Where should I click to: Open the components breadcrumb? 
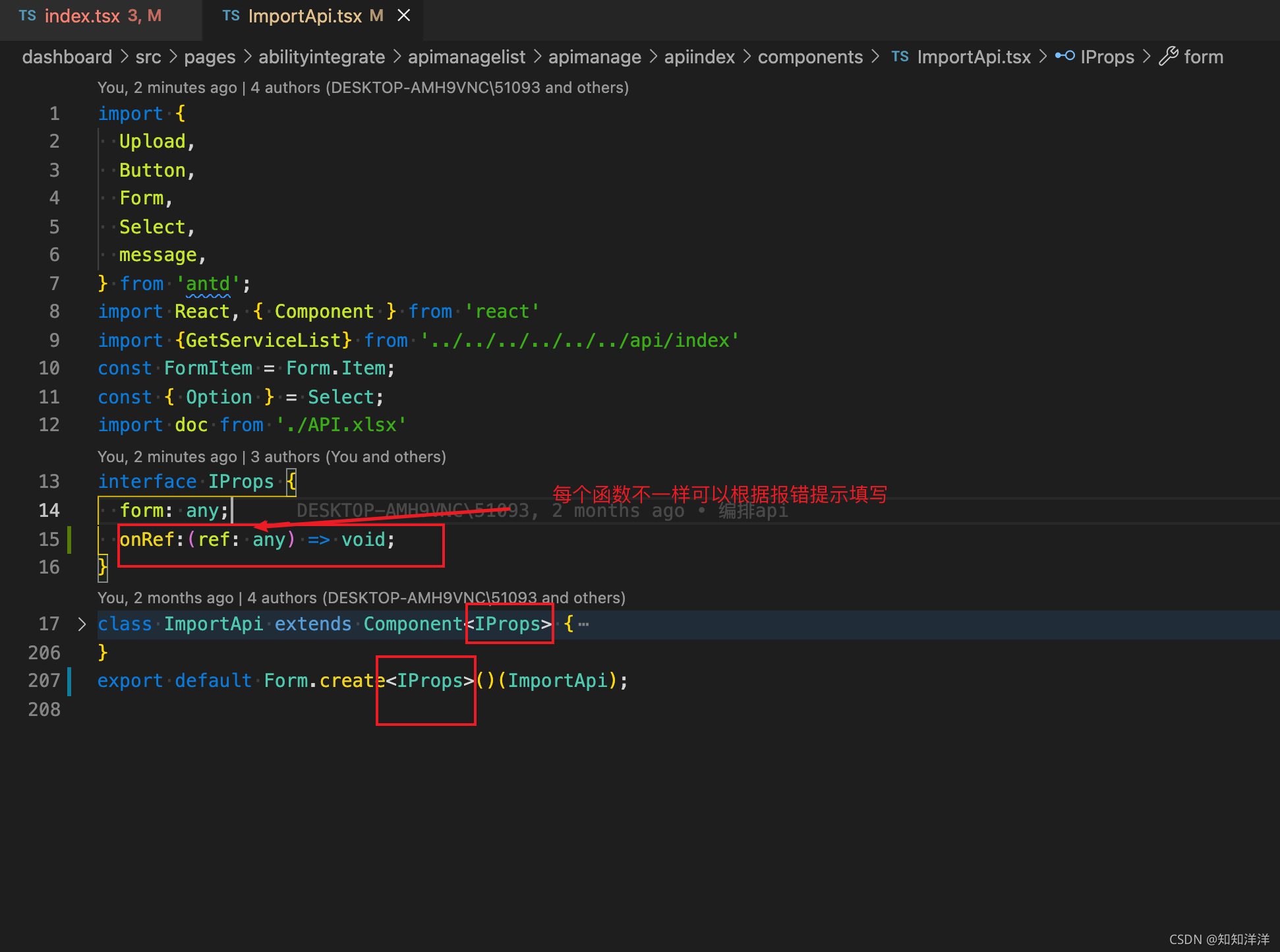point(810,57)
